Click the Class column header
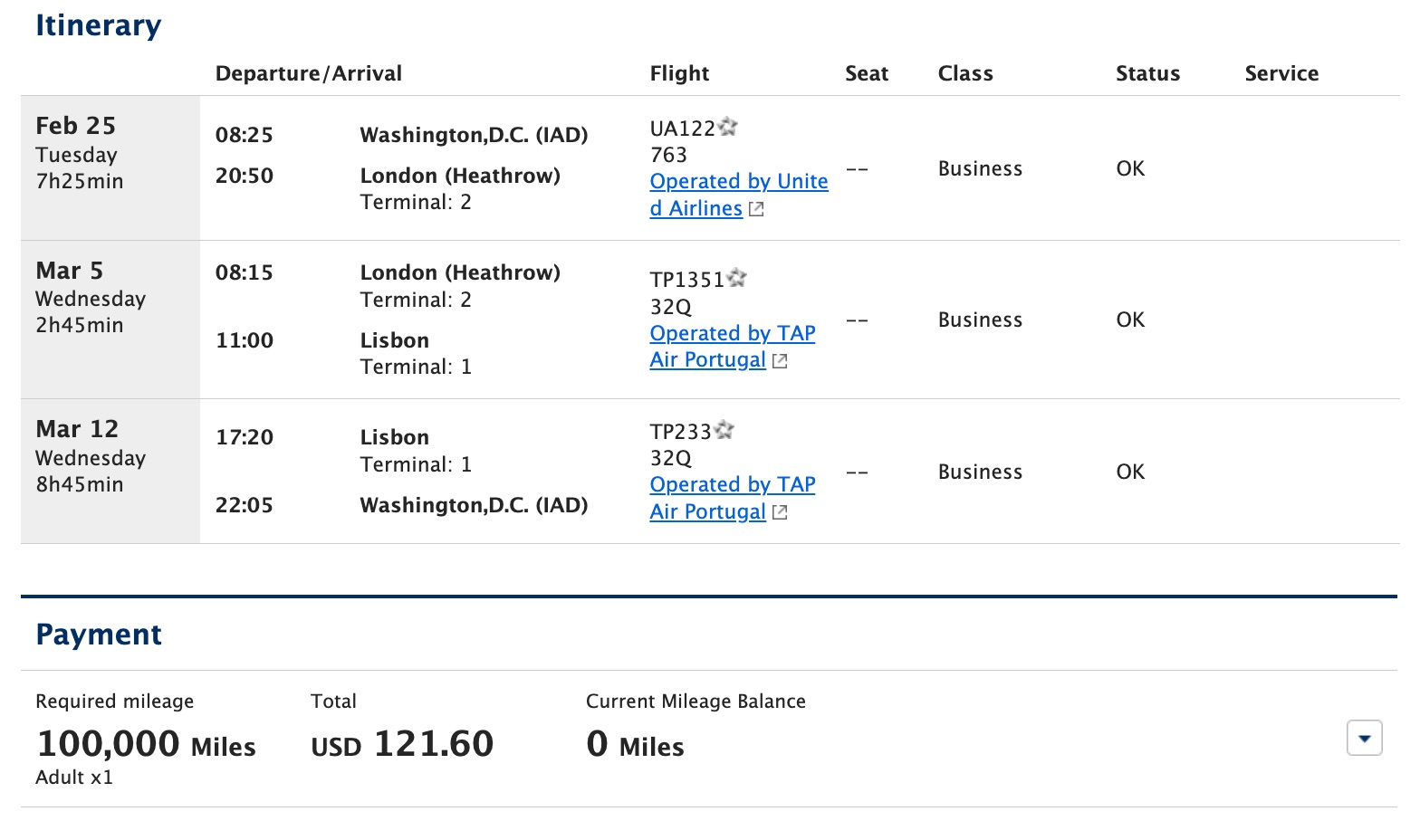 965,73
